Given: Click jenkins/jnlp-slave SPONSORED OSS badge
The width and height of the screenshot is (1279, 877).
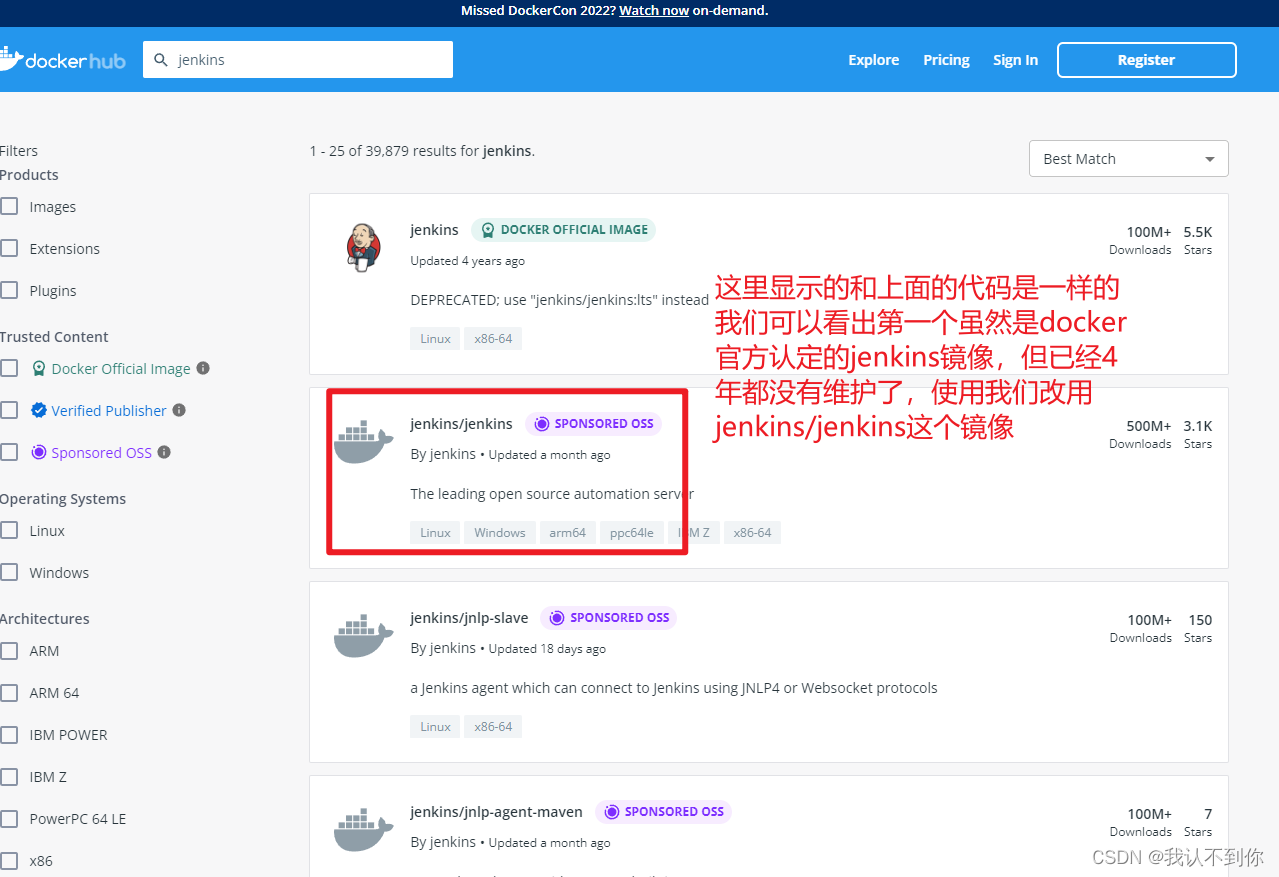Looking at the screenshot, I should [x=609, y=618].
